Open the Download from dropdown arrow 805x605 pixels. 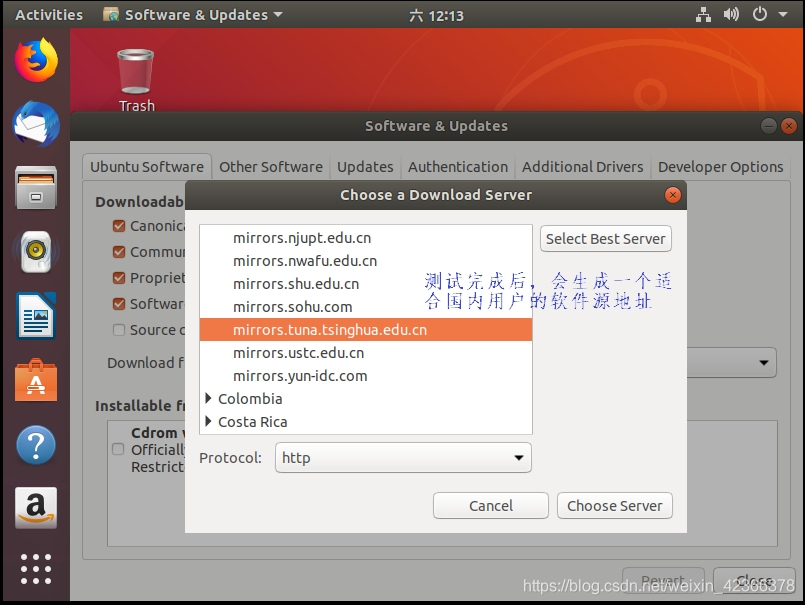764,363
